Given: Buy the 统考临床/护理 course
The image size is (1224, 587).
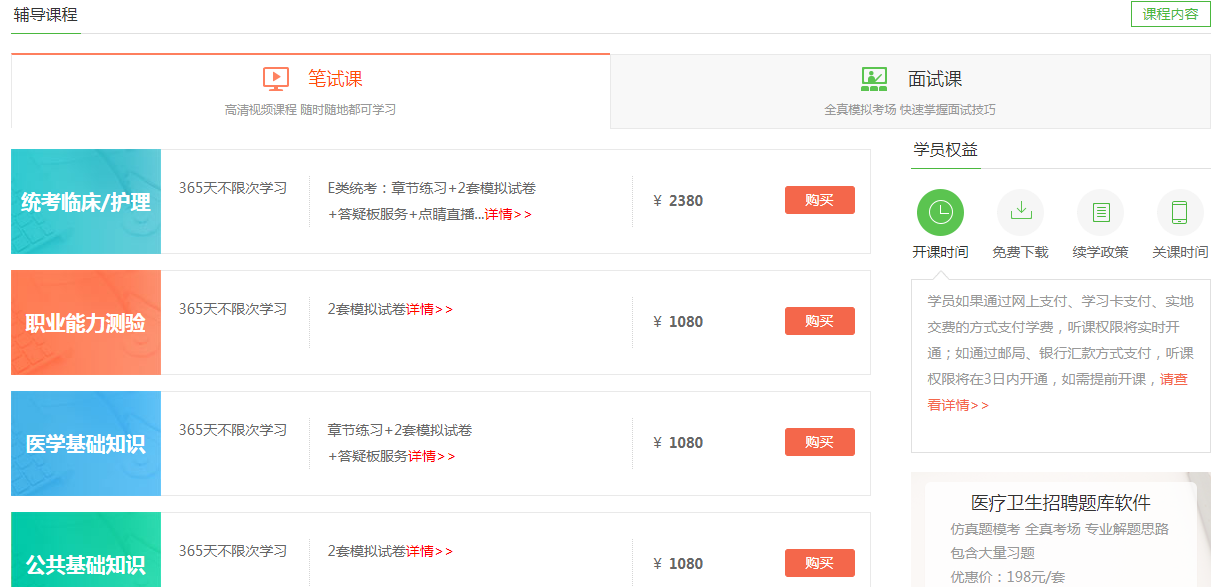Looking at the screenshot, I should pos(819,200).
